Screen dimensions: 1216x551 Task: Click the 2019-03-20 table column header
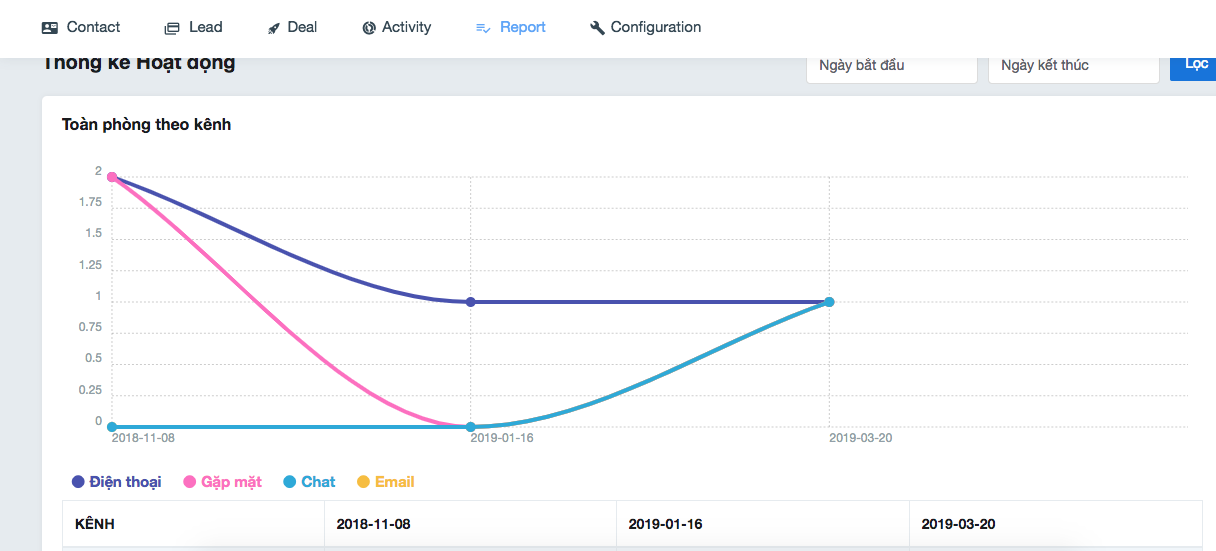coord(1055,524)
